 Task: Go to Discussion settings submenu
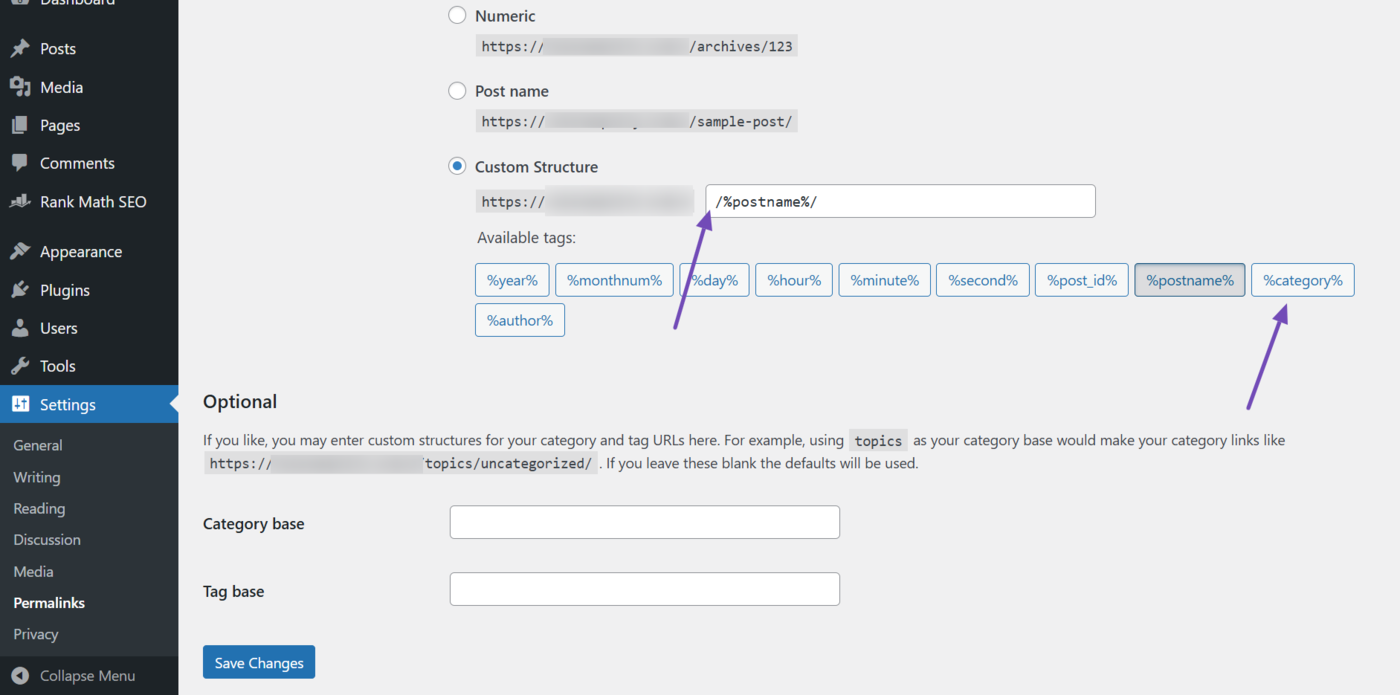47,540
